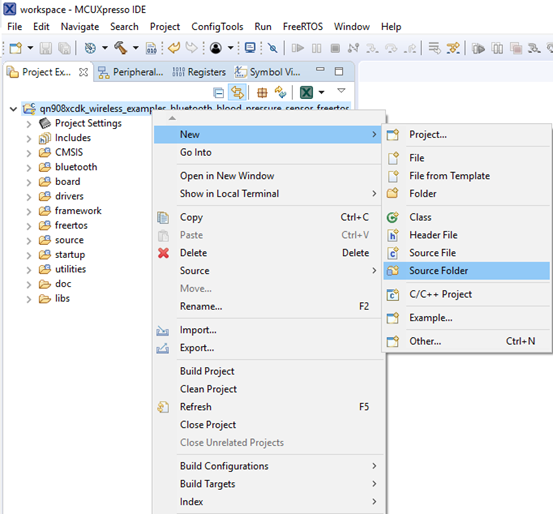Select the drivers folder

pyautogui.click(x=69, y=196)
